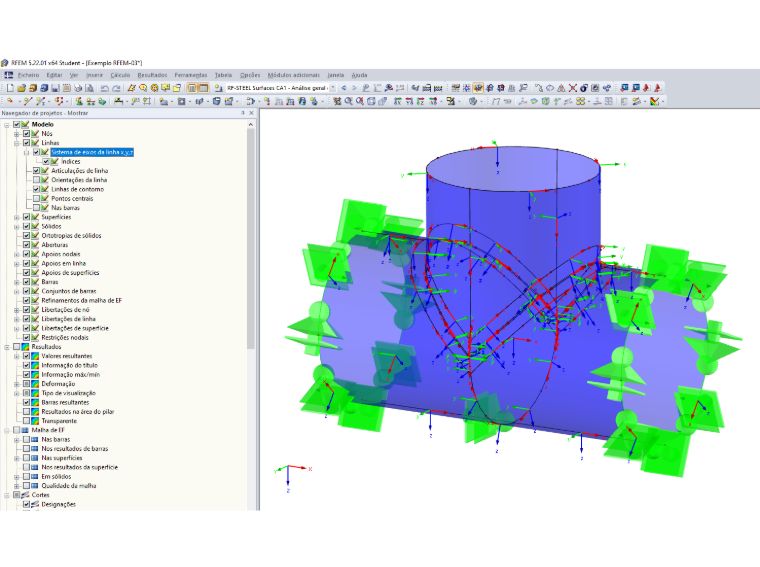Click the Undo arrow icon
760x567 pixels.
pos(105,88)
